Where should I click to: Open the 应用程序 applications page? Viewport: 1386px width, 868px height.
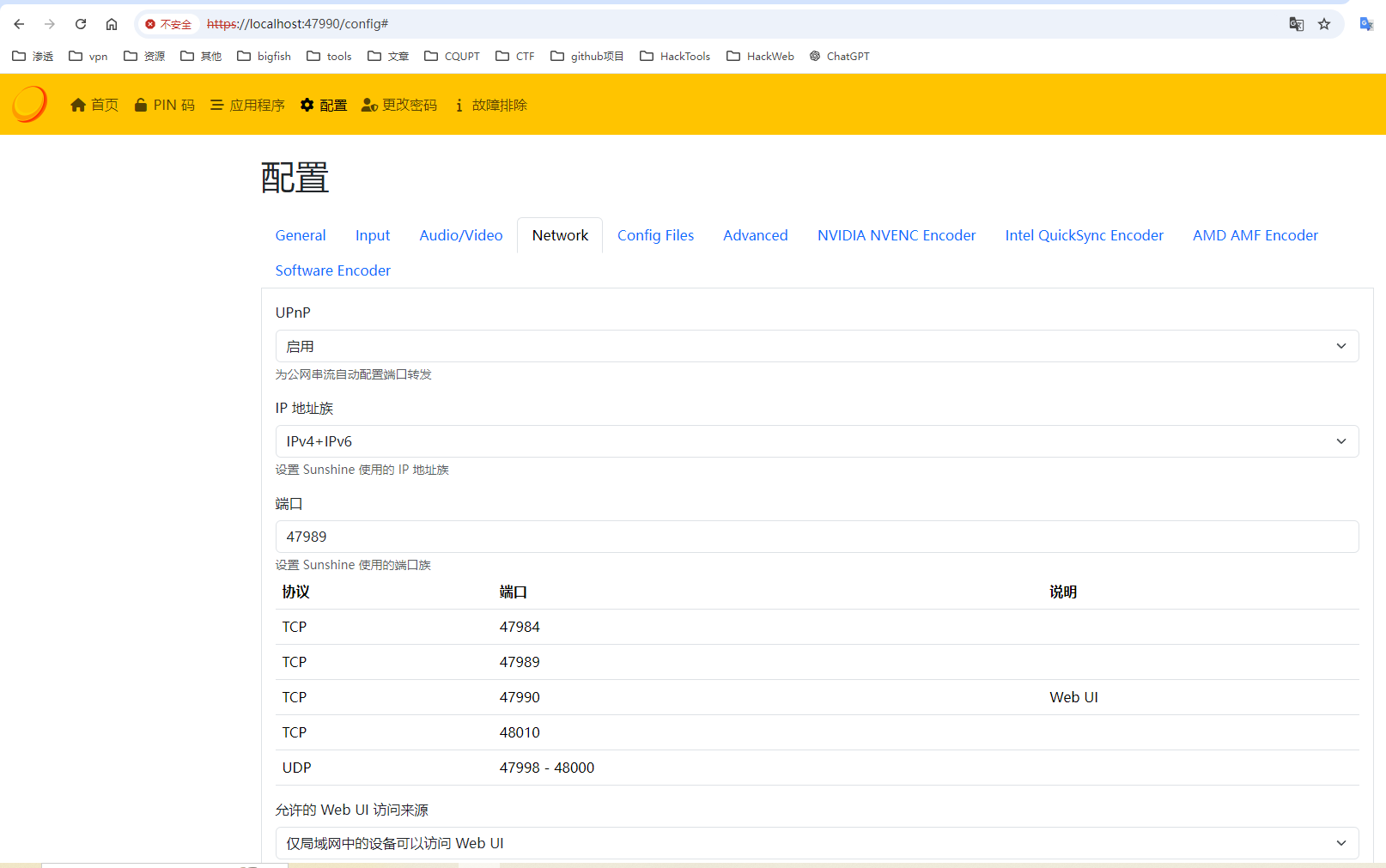point(247,105)
